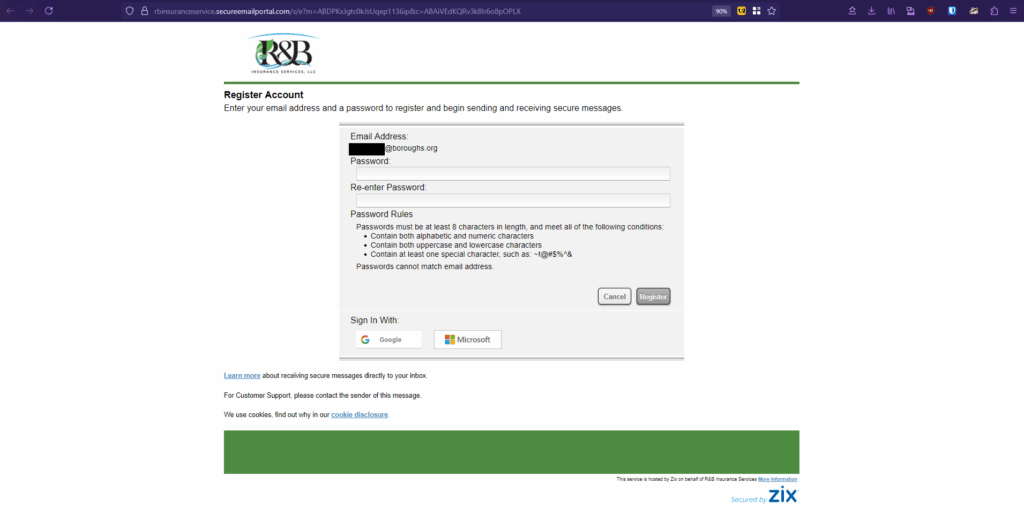Image resolution: width=1024 pixels, height=528 pixels.
Task: Click inside the Password input field
Action: coord(513,174)
